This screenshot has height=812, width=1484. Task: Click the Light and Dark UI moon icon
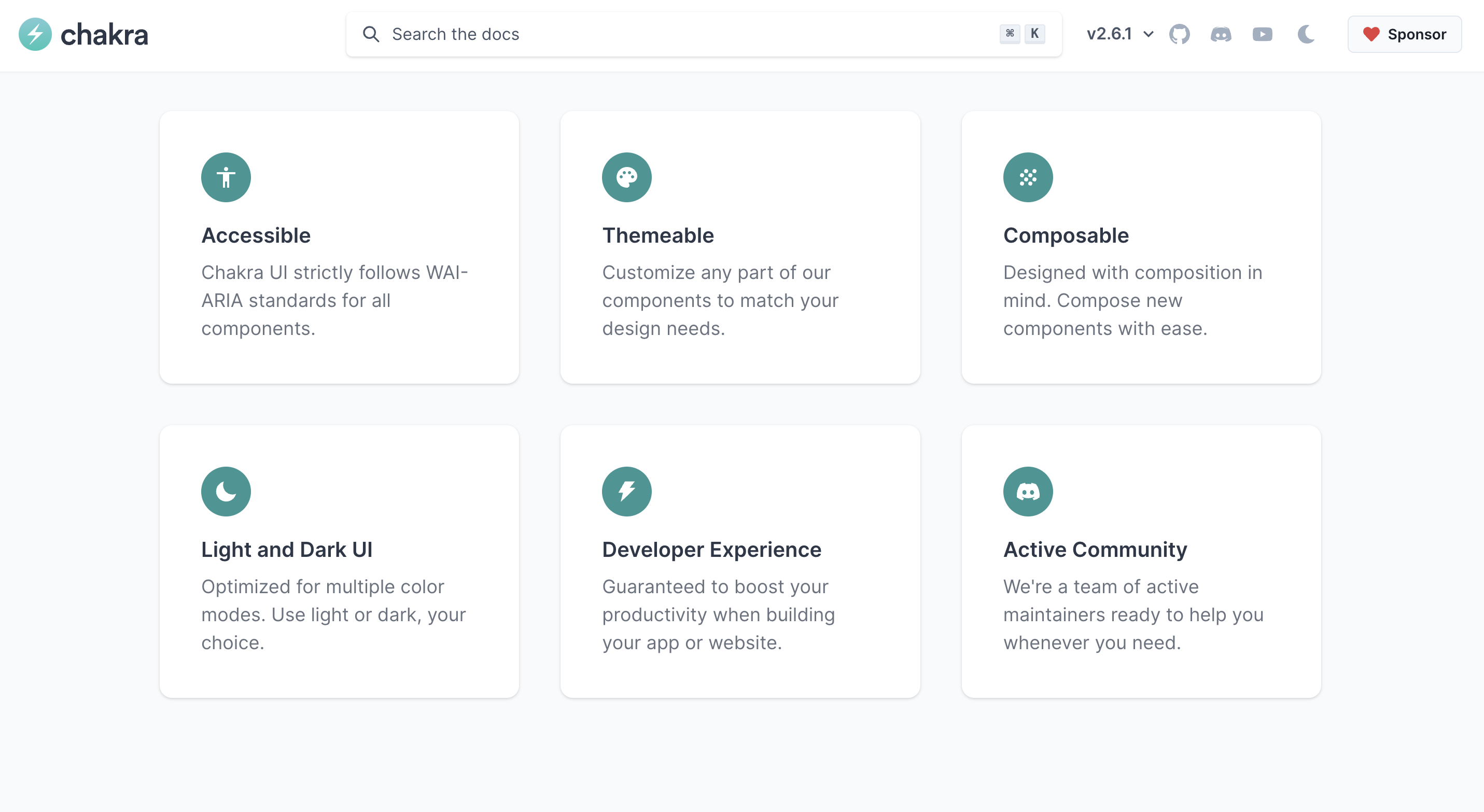(227, 491)
